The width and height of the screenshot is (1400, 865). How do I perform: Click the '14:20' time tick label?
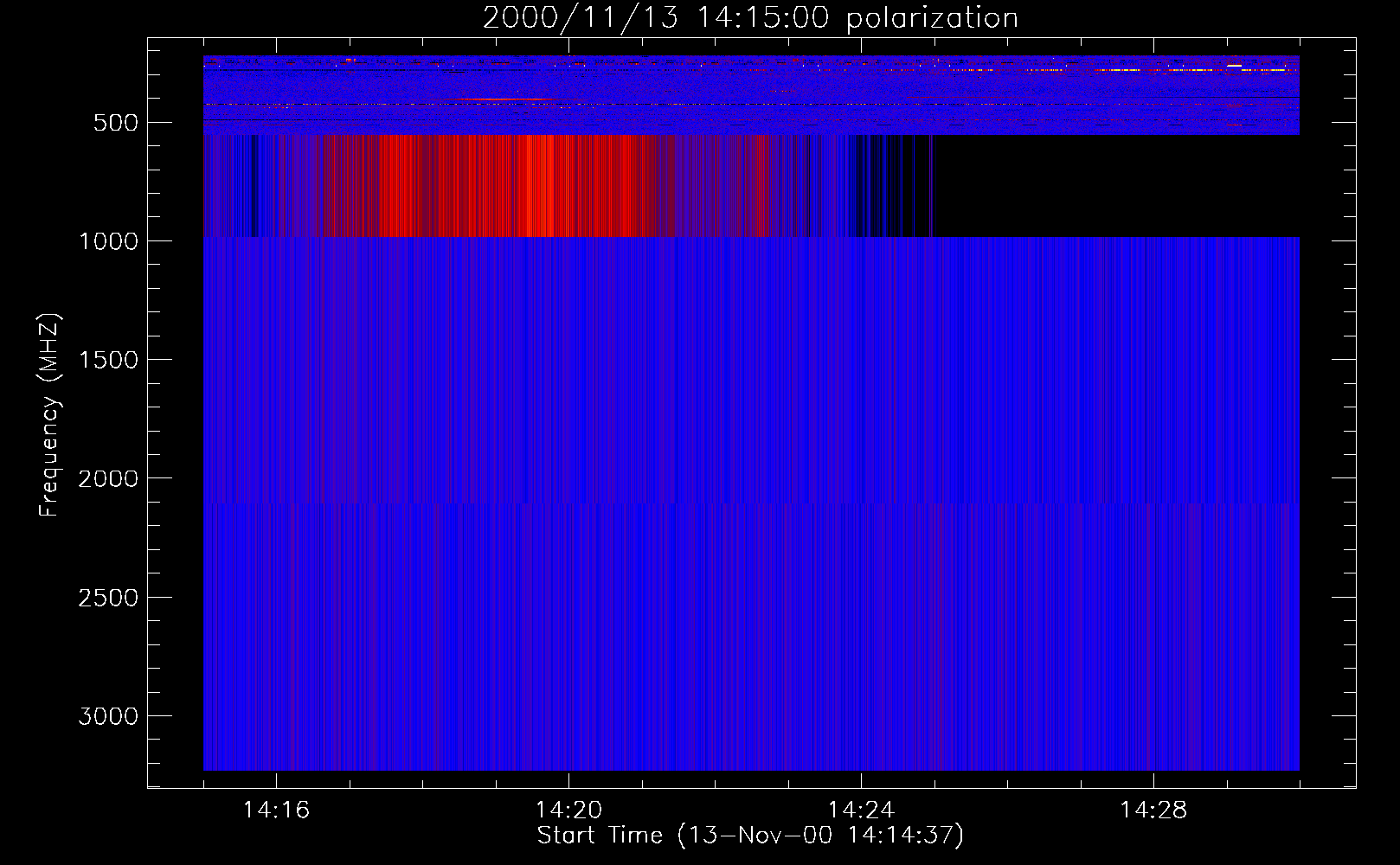(568, 811)
